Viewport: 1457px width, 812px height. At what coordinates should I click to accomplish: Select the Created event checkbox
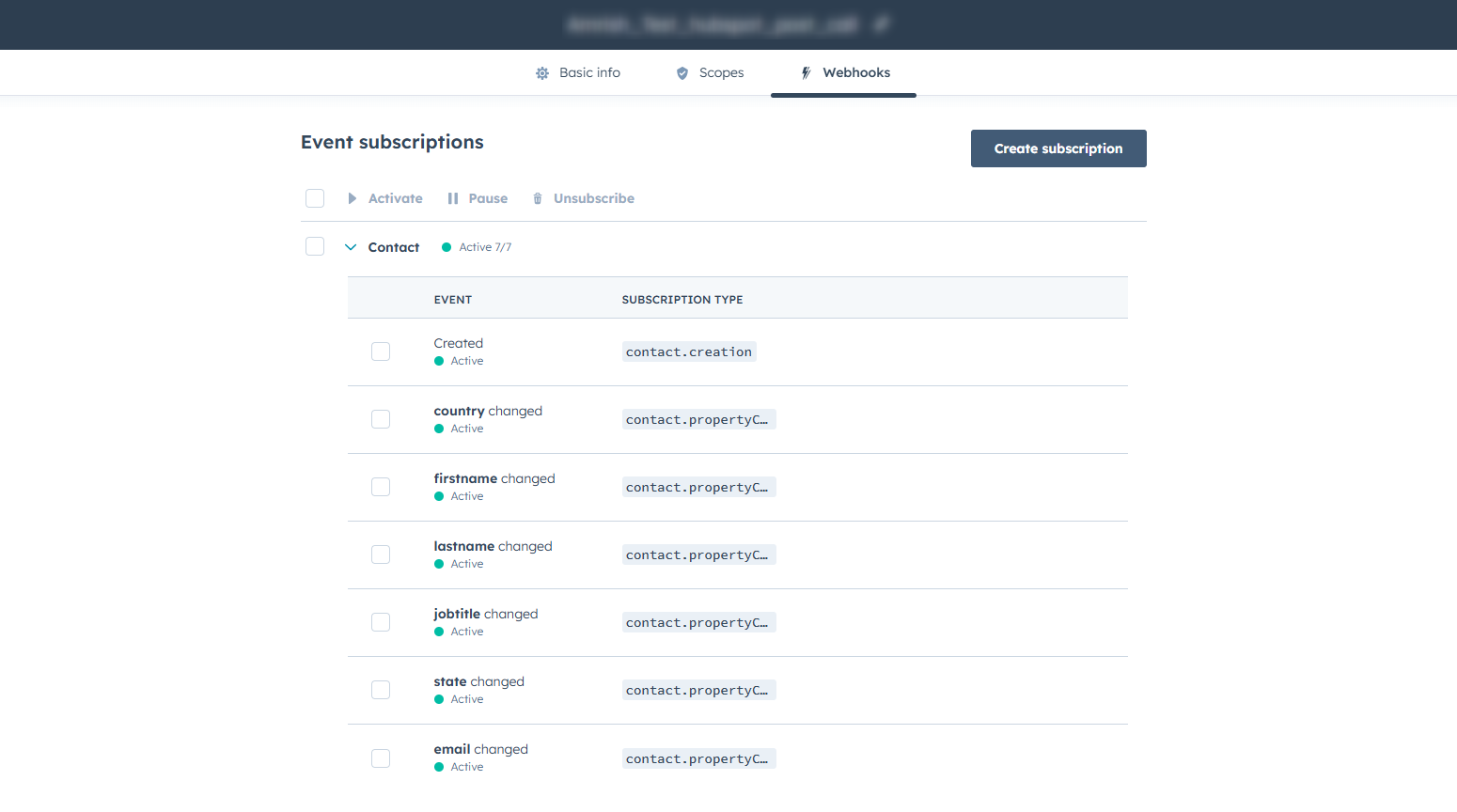point(381,351)
